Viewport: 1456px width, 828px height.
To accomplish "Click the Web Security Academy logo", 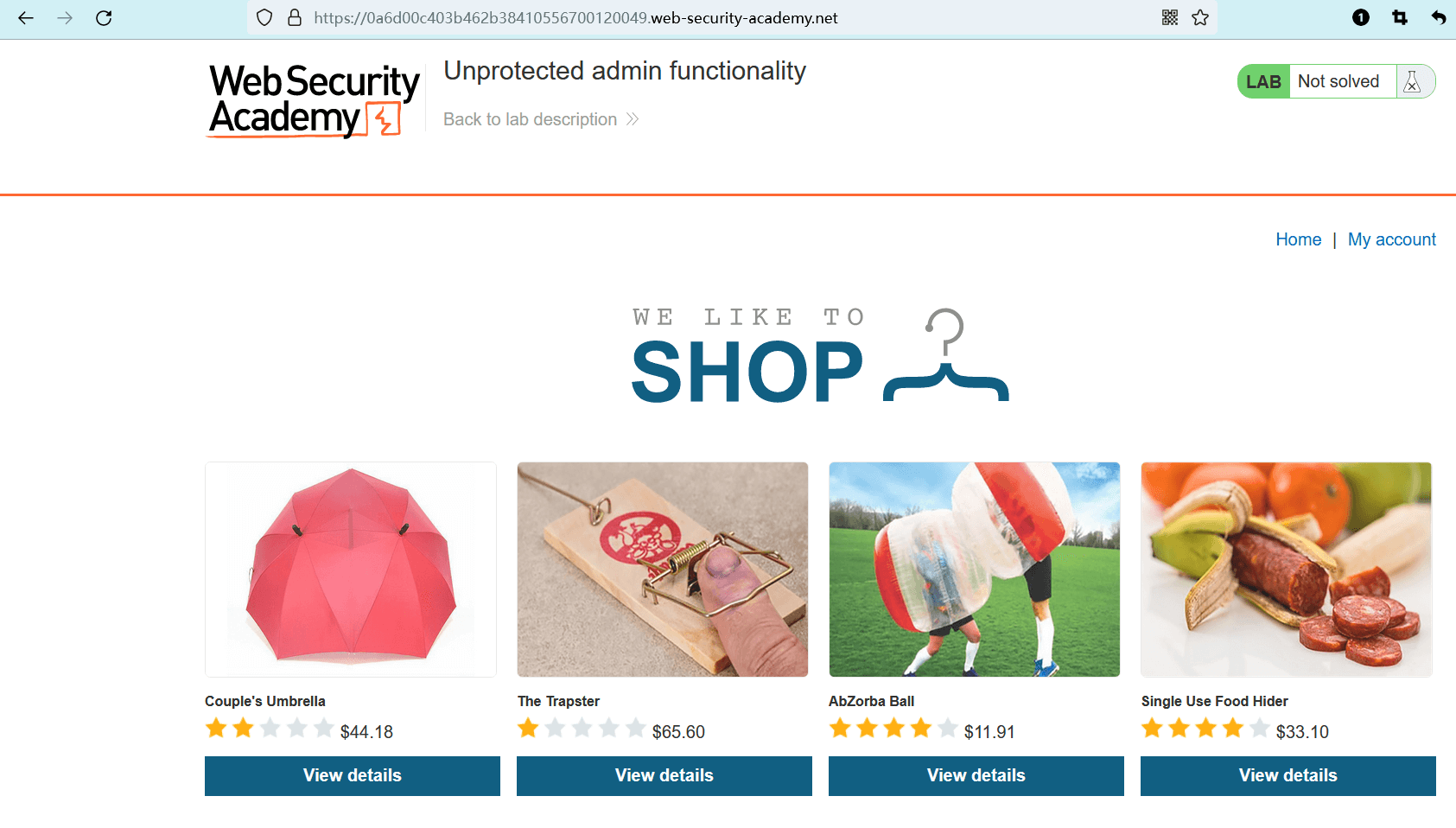I will click(x=314, y=100).
